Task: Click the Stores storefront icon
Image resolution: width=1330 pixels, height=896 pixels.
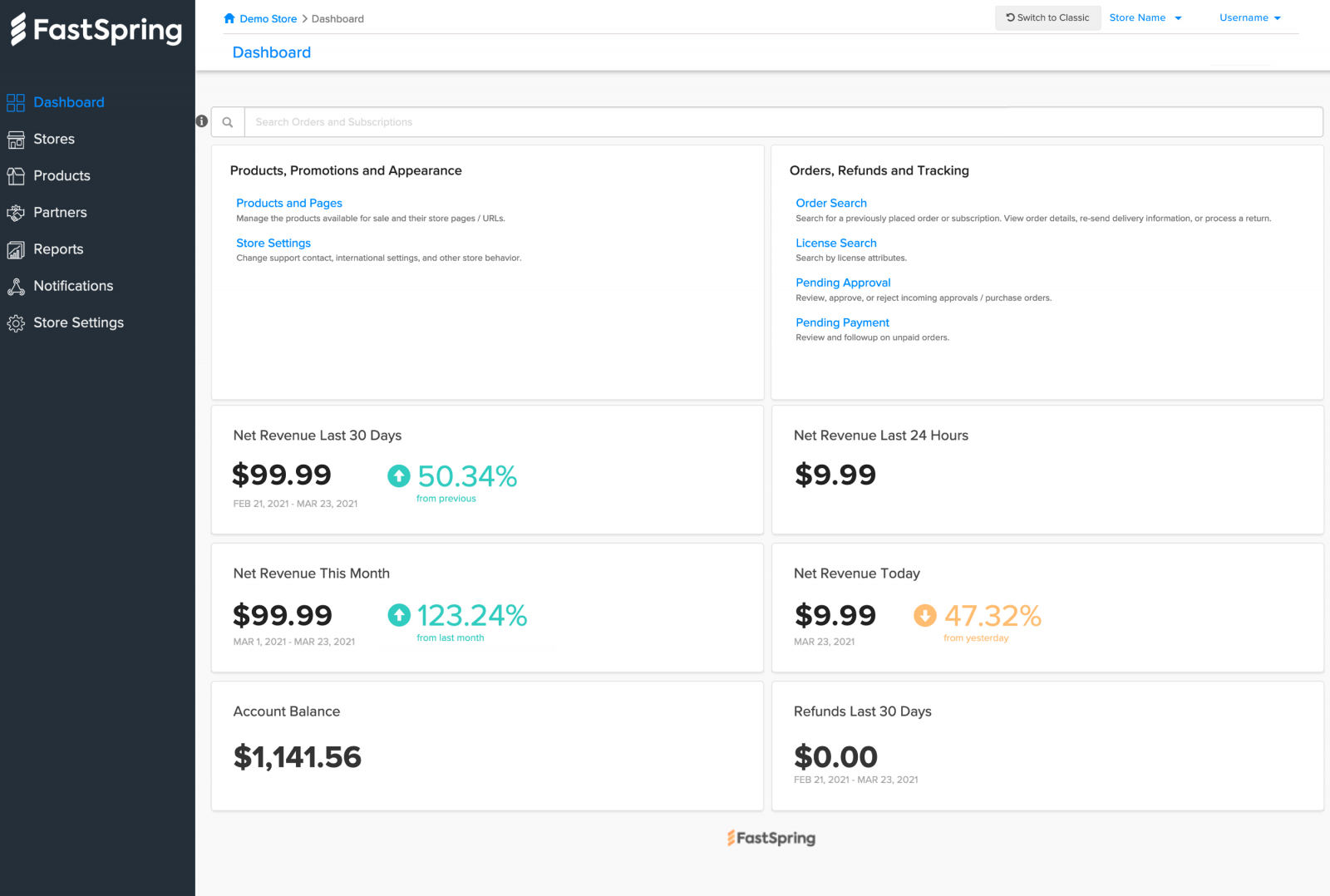Action: [x=16, y=140]
